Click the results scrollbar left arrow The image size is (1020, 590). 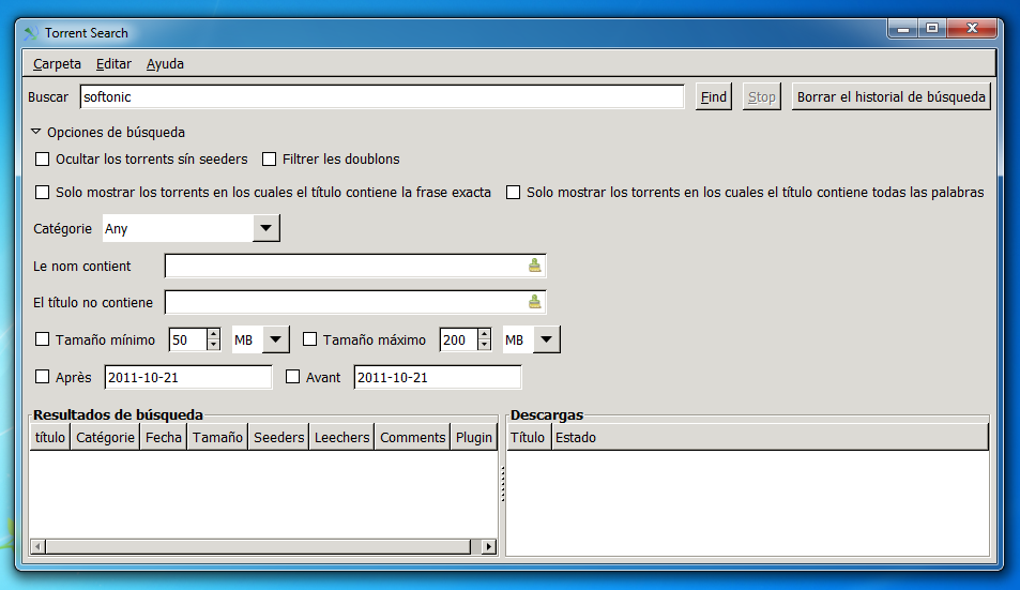[x=38, y=546]
